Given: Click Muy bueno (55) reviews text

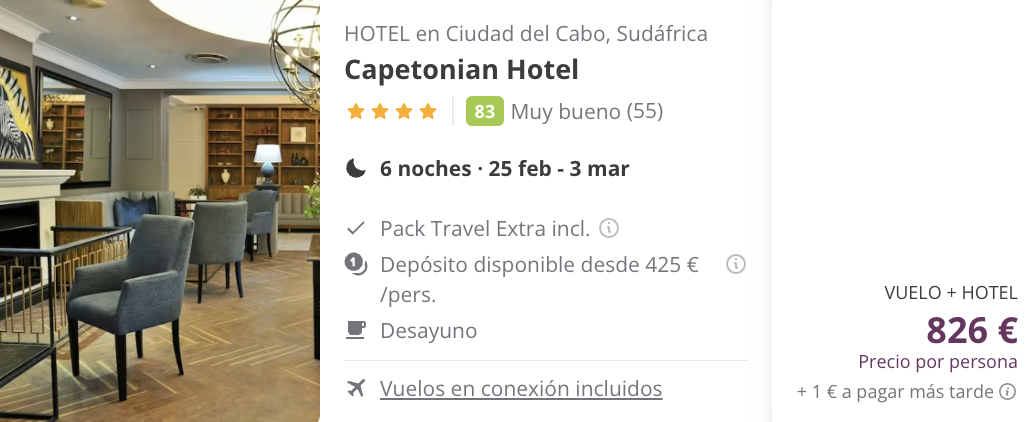Looking at the screenshot, I should coord(587,111).
